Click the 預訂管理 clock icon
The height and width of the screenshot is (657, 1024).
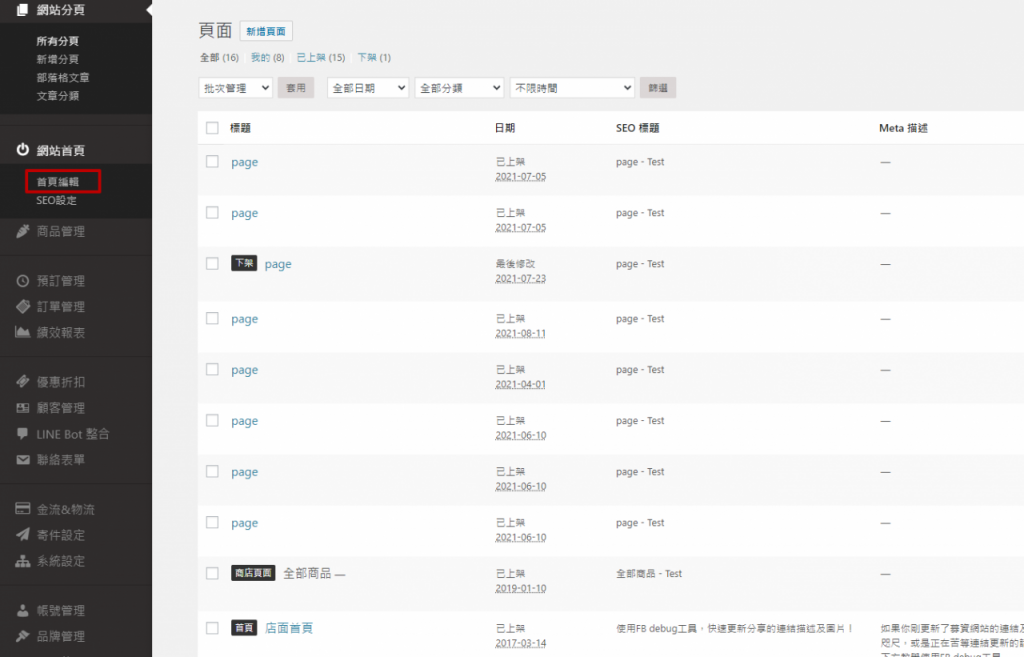point(23,281)
